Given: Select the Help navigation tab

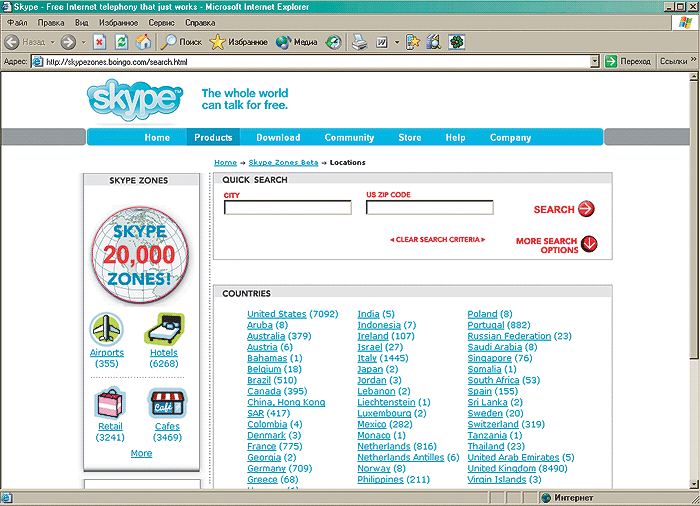Looking at the screenshot, I should click(455, 138).
